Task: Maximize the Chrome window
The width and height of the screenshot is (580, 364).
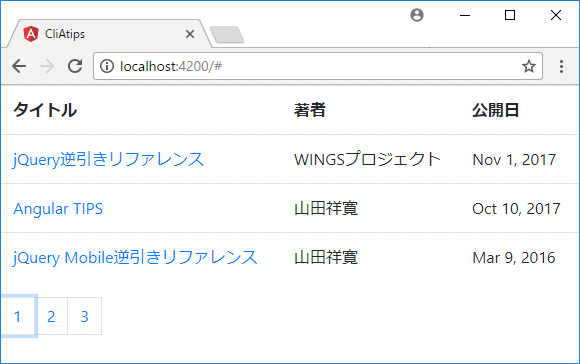Action: (x=510, y=15)
